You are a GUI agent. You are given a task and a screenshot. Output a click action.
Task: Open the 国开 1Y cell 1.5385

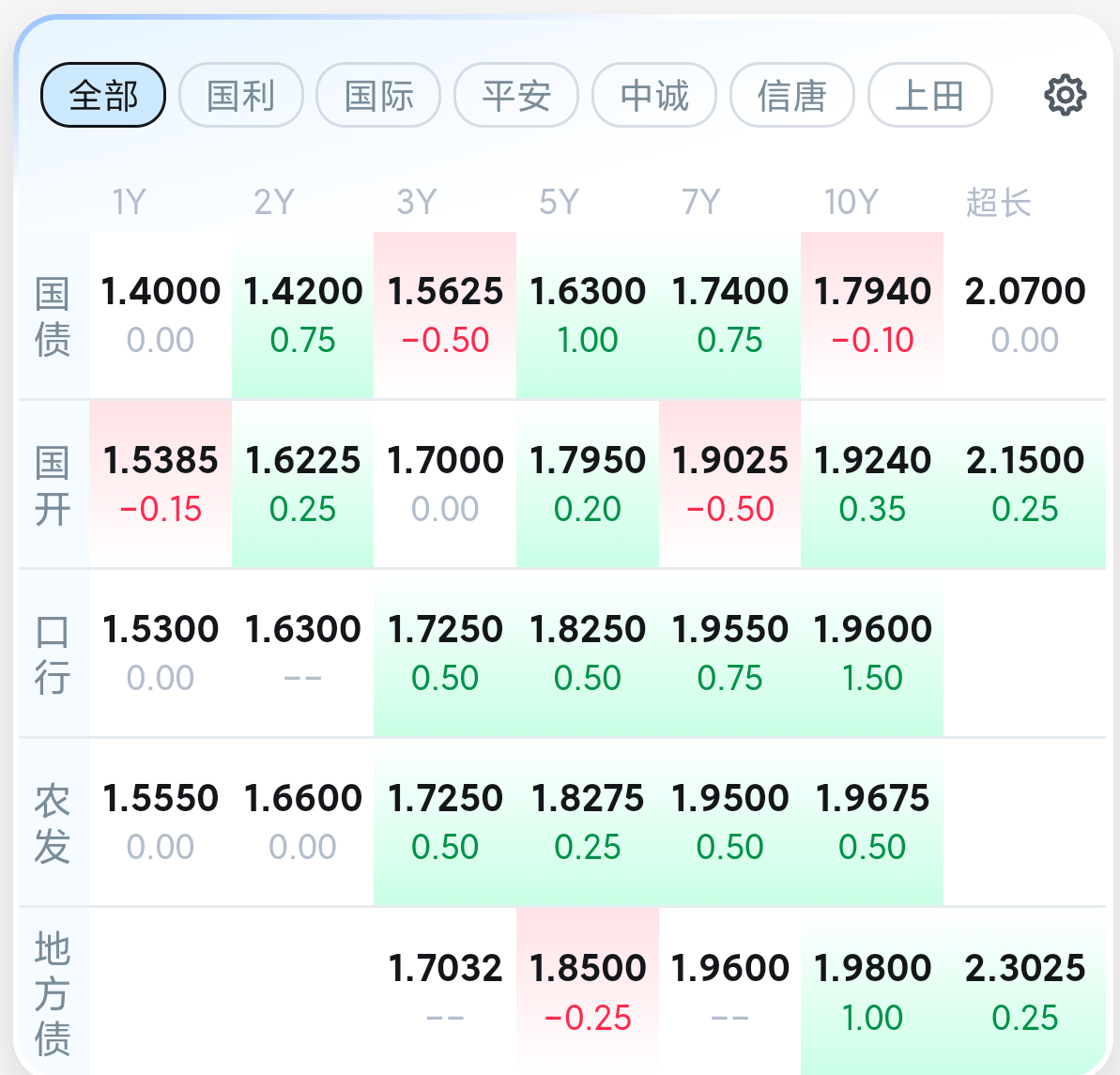click(x=161, y=484)
